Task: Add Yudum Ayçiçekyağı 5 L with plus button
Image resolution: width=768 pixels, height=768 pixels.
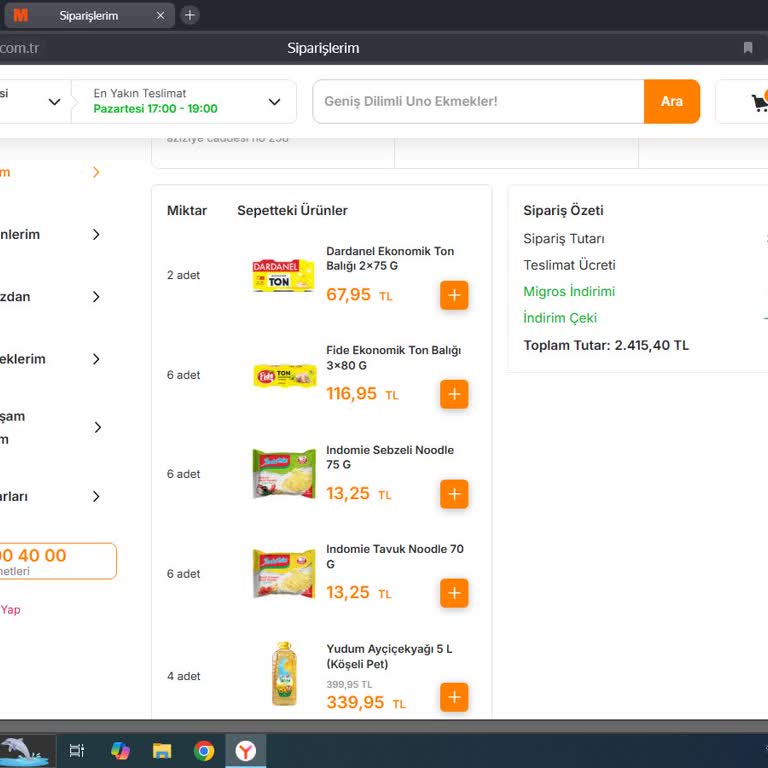Action: pos(454,697)
